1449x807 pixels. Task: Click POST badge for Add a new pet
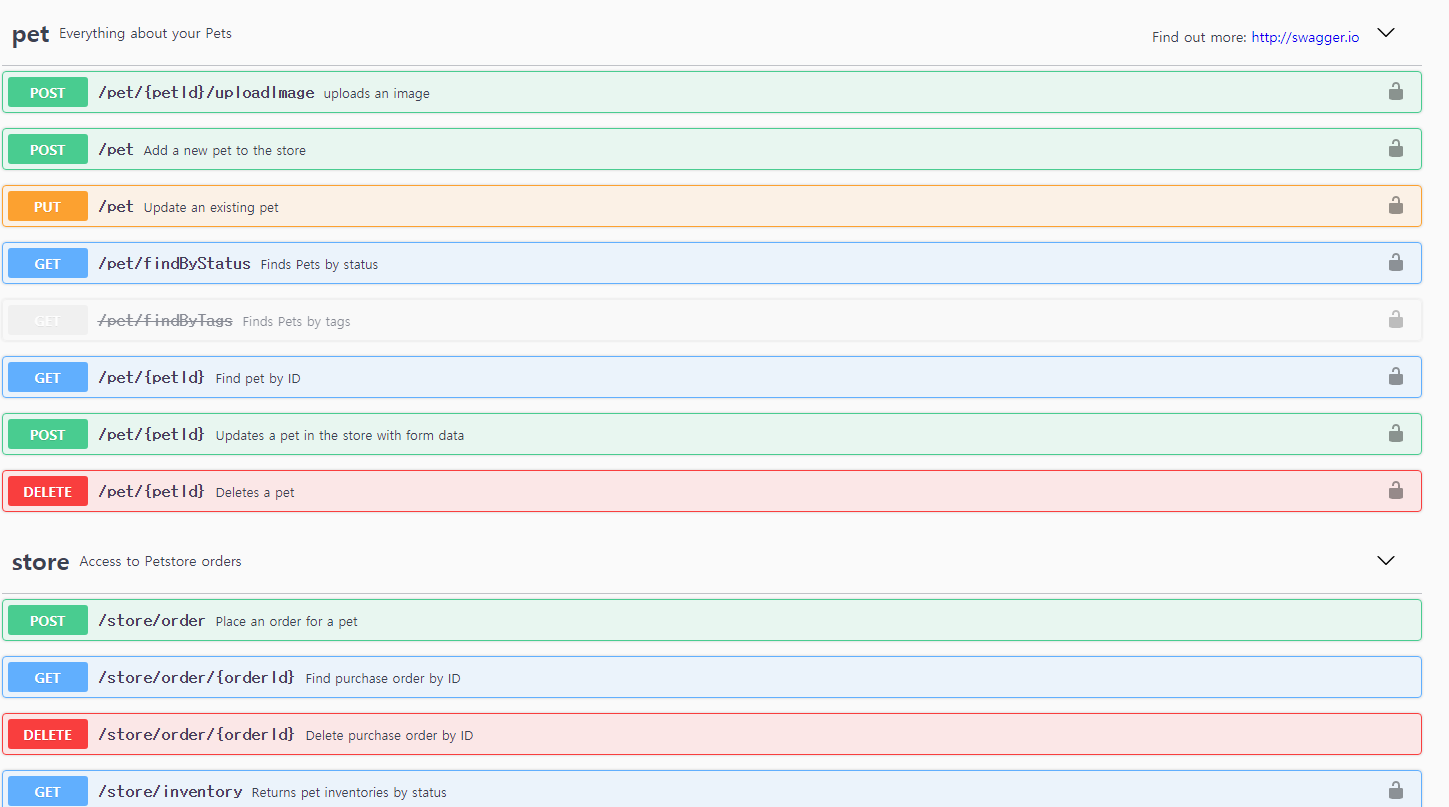(x=48, y=149)
